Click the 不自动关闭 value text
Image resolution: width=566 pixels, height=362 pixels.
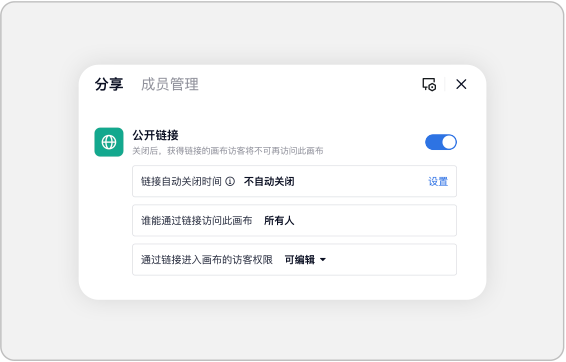(x=269, y=182)
